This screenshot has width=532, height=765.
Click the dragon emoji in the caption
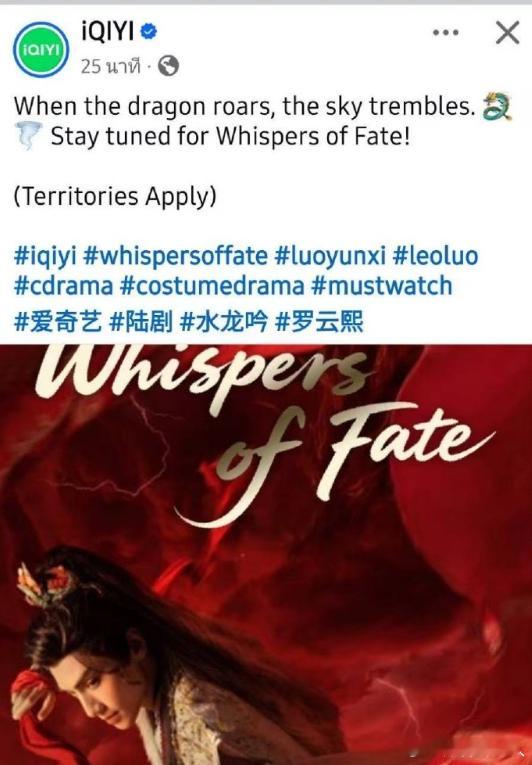496,107
